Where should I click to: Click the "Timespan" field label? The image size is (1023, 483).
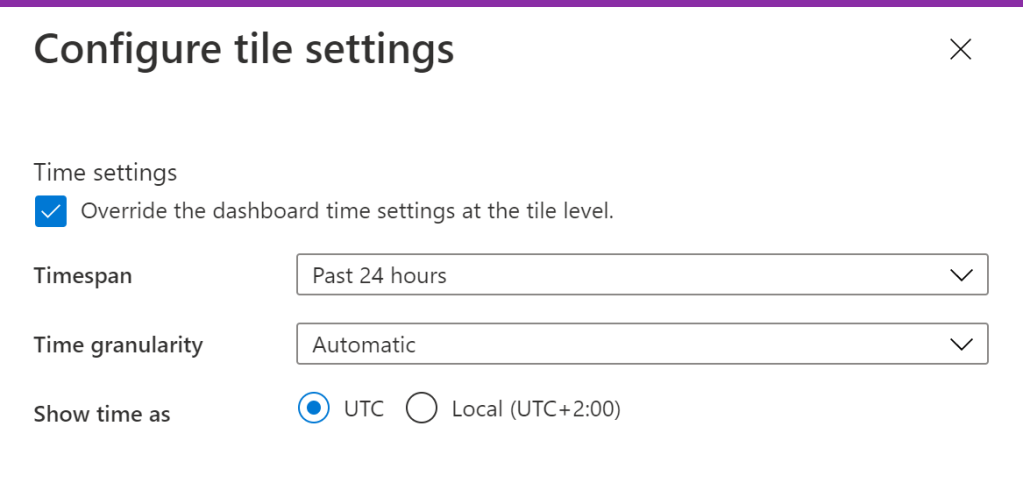pyautogui.click(x=83, y=276)
